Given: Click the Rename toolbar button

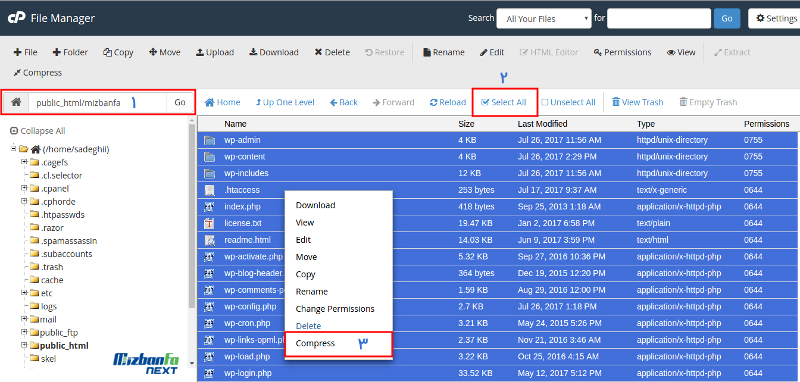Looking at the screenshot, I should coord(444,52).
